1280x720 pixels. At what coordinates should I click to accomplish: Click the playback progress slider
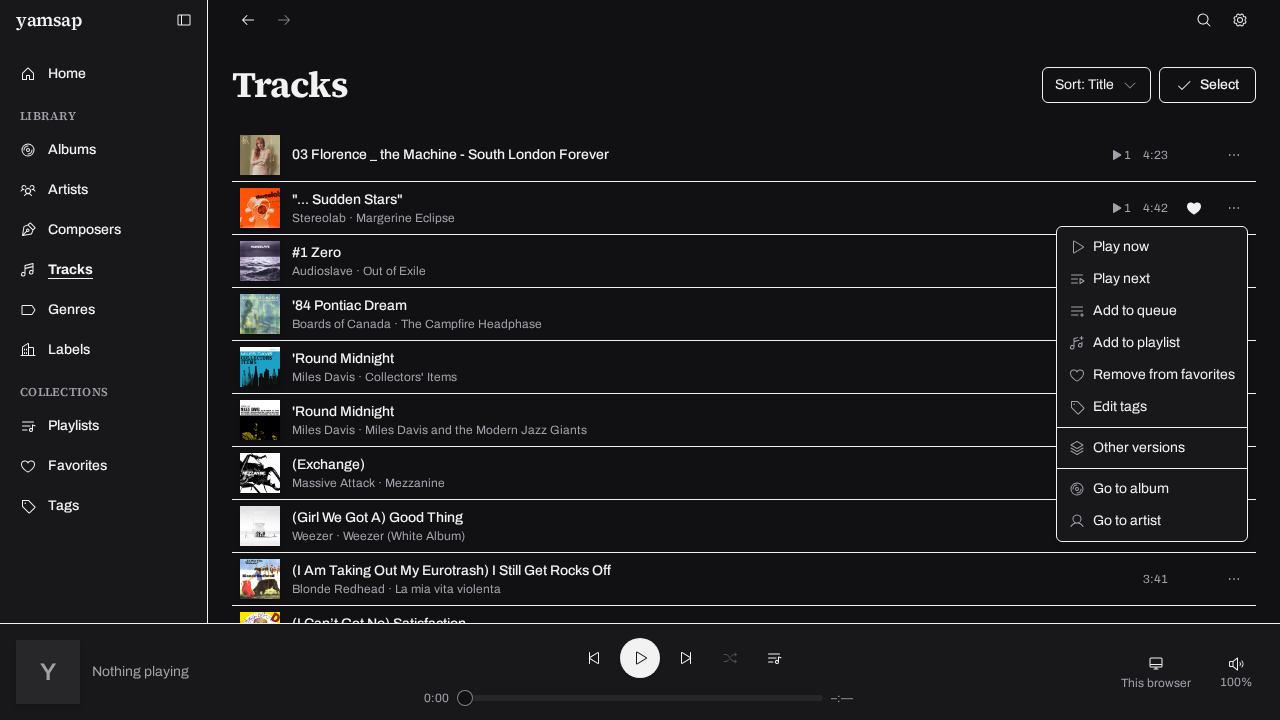[640, 698]
